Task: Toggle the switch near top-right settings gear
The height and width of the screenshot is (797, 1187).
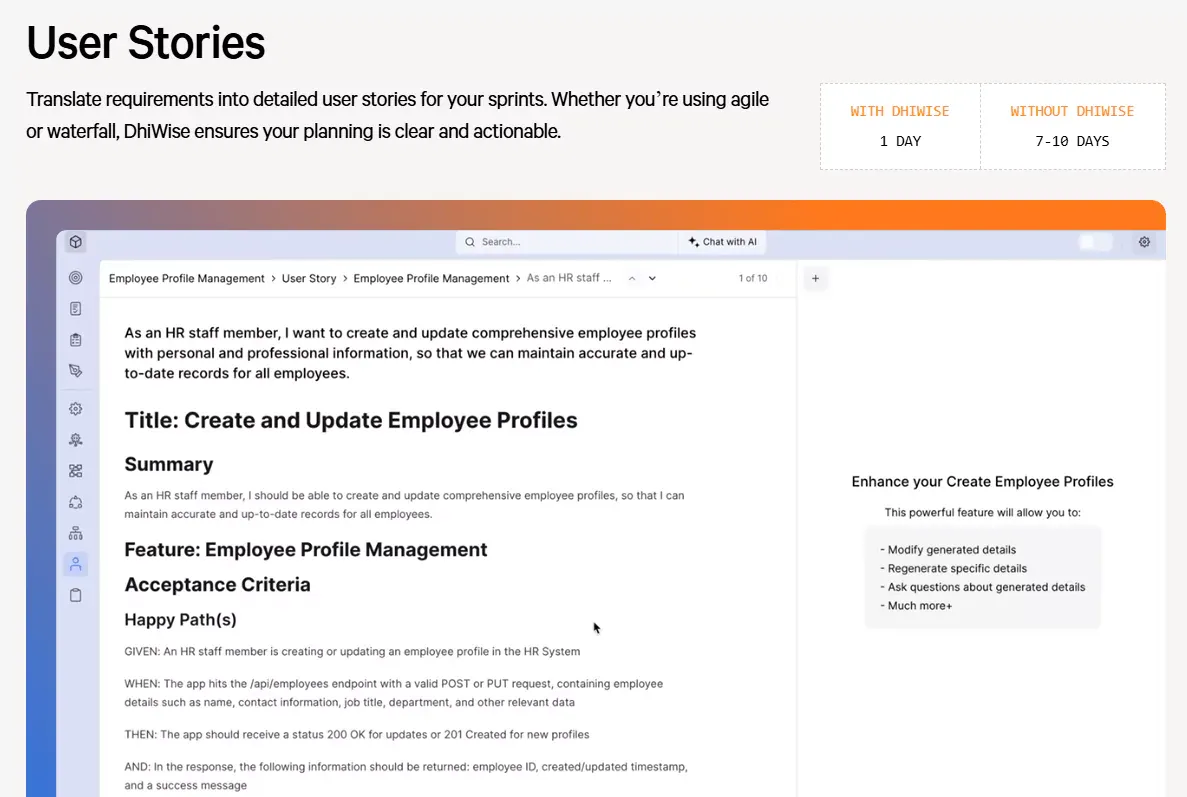Action: click(x=1095, y=242)
